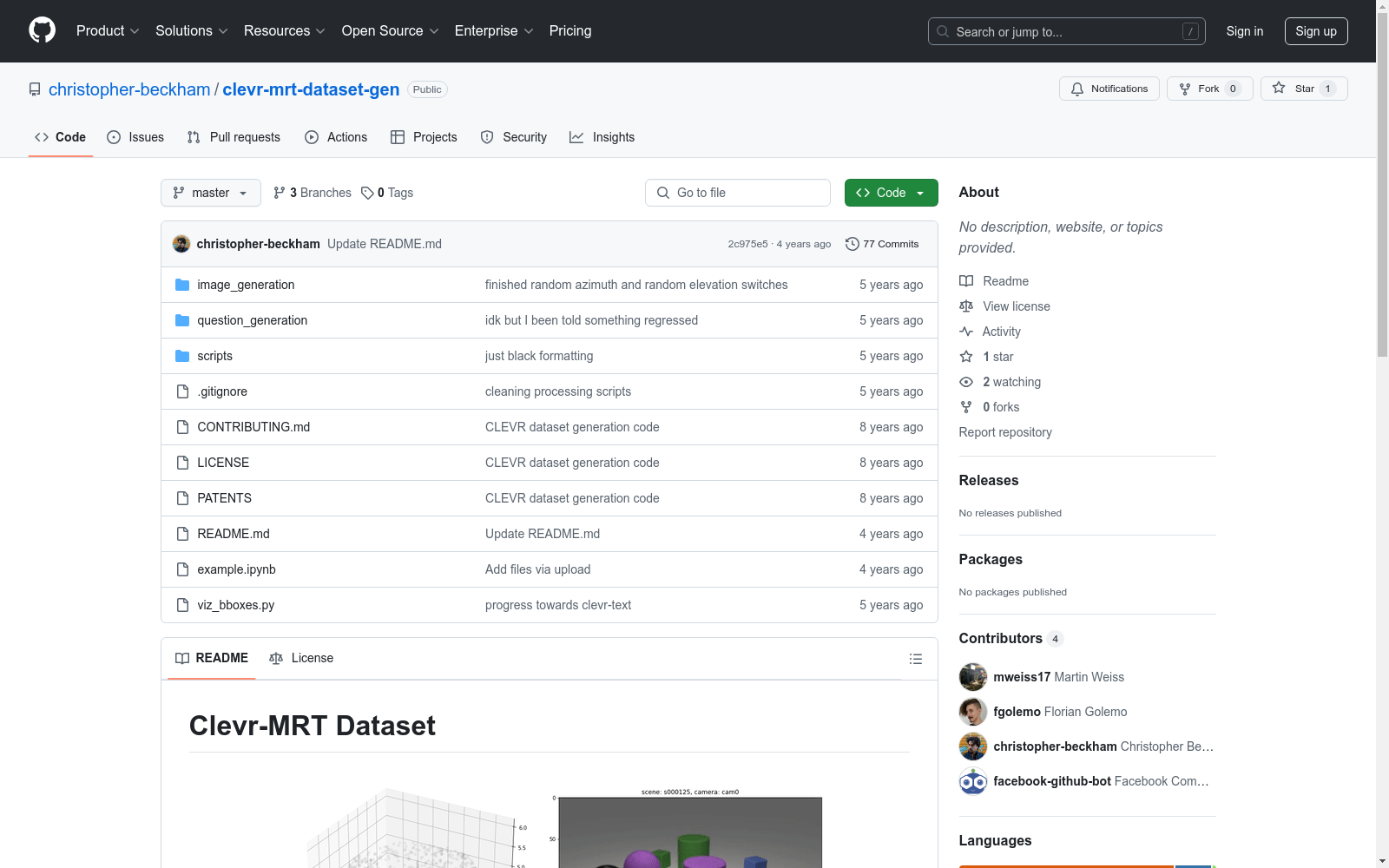Click the tag icon beside 0 Tags
Screen dimensions: 1389x868
[x=367, y=193]
